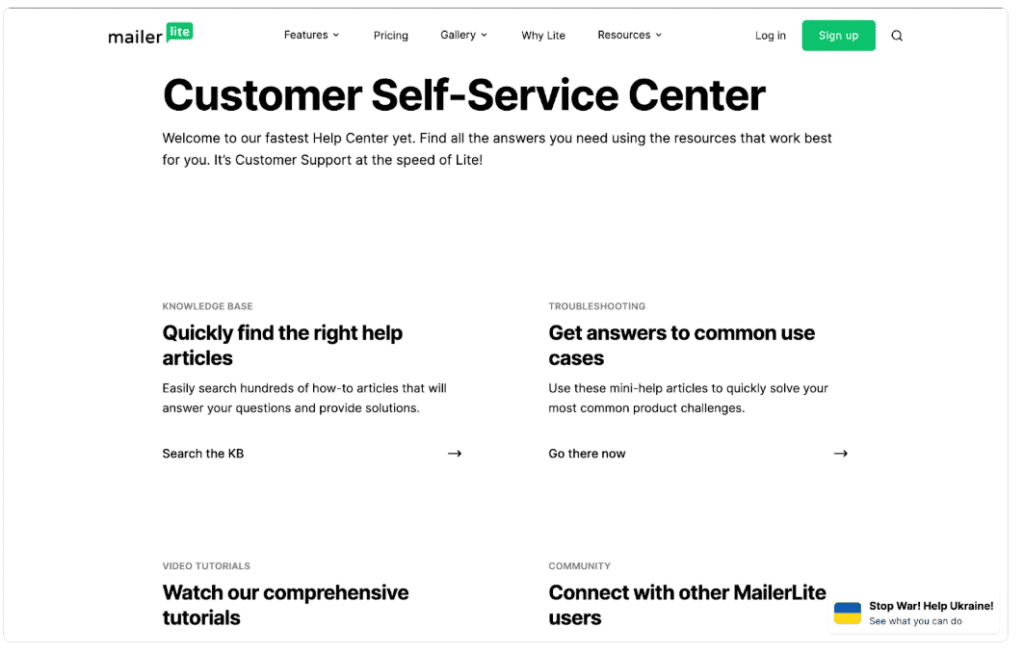This screenshot has width=1024, height=654.
Task: Click the arrow beside Search the KB
Action: tap(455, 453)
